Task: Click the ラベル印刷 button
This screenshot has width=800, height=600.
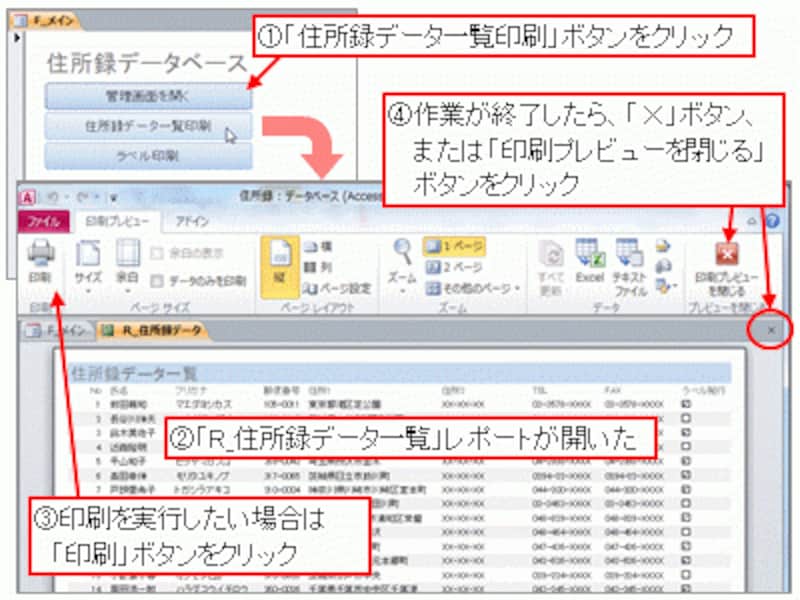Action: click(148, 156)
